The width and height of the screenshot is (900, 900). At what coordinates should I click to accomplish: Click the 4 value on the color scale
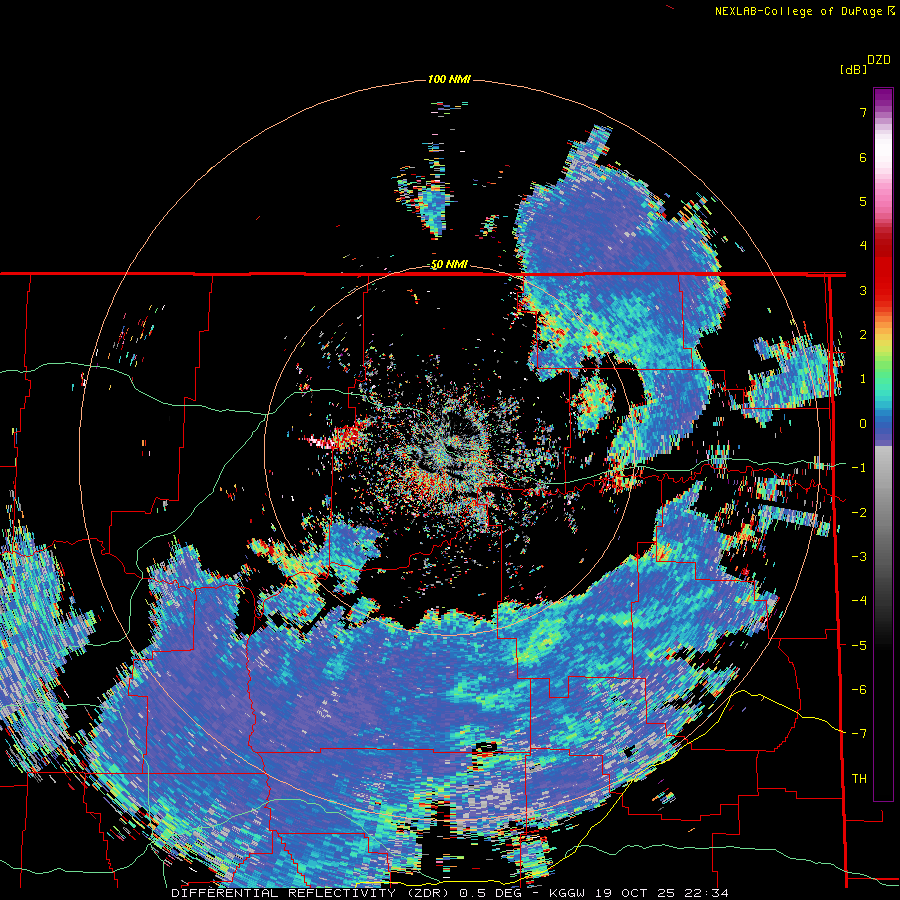click(863, 246)
